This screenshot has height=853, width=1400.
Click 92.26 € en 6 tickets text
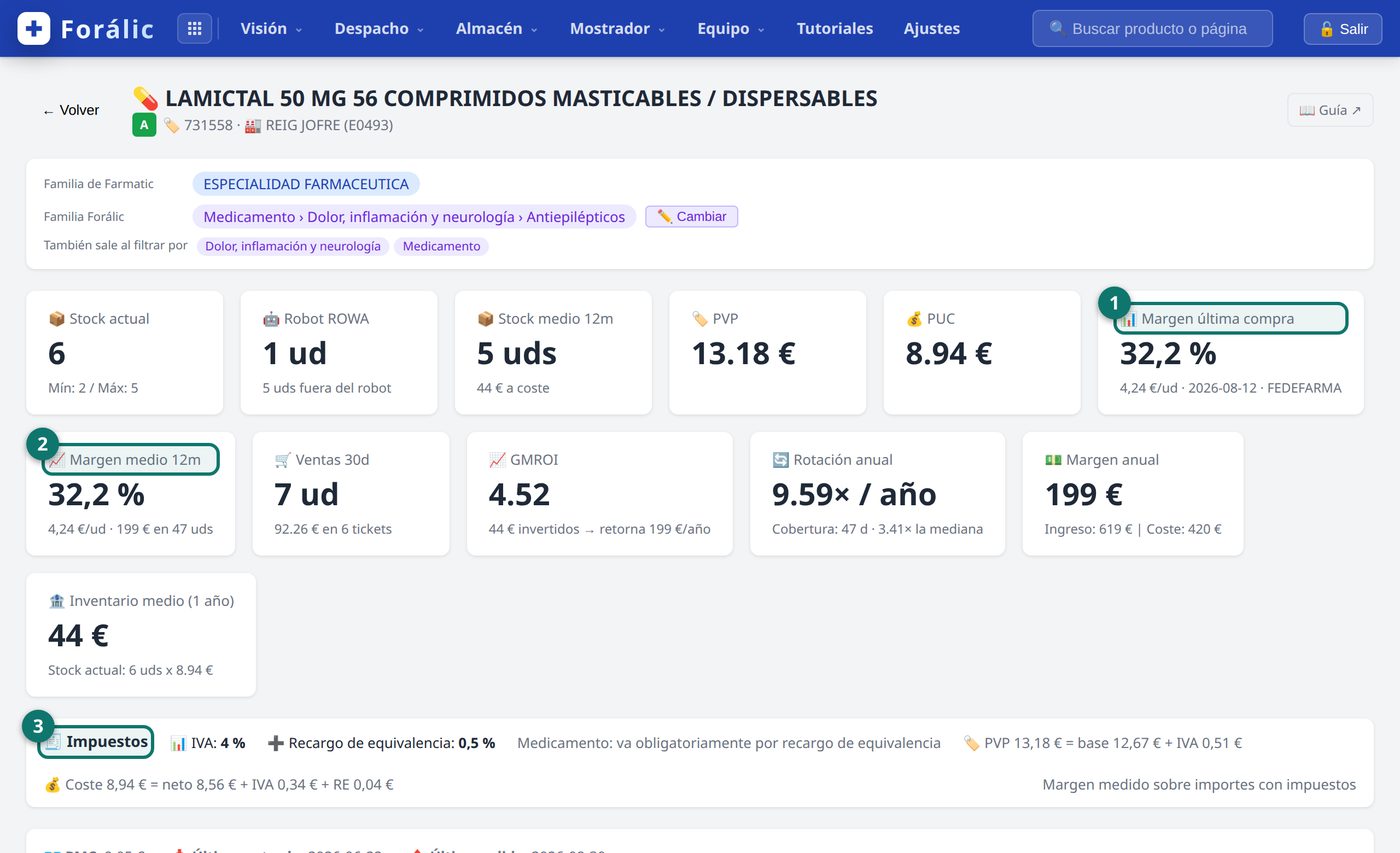(333, 529)
